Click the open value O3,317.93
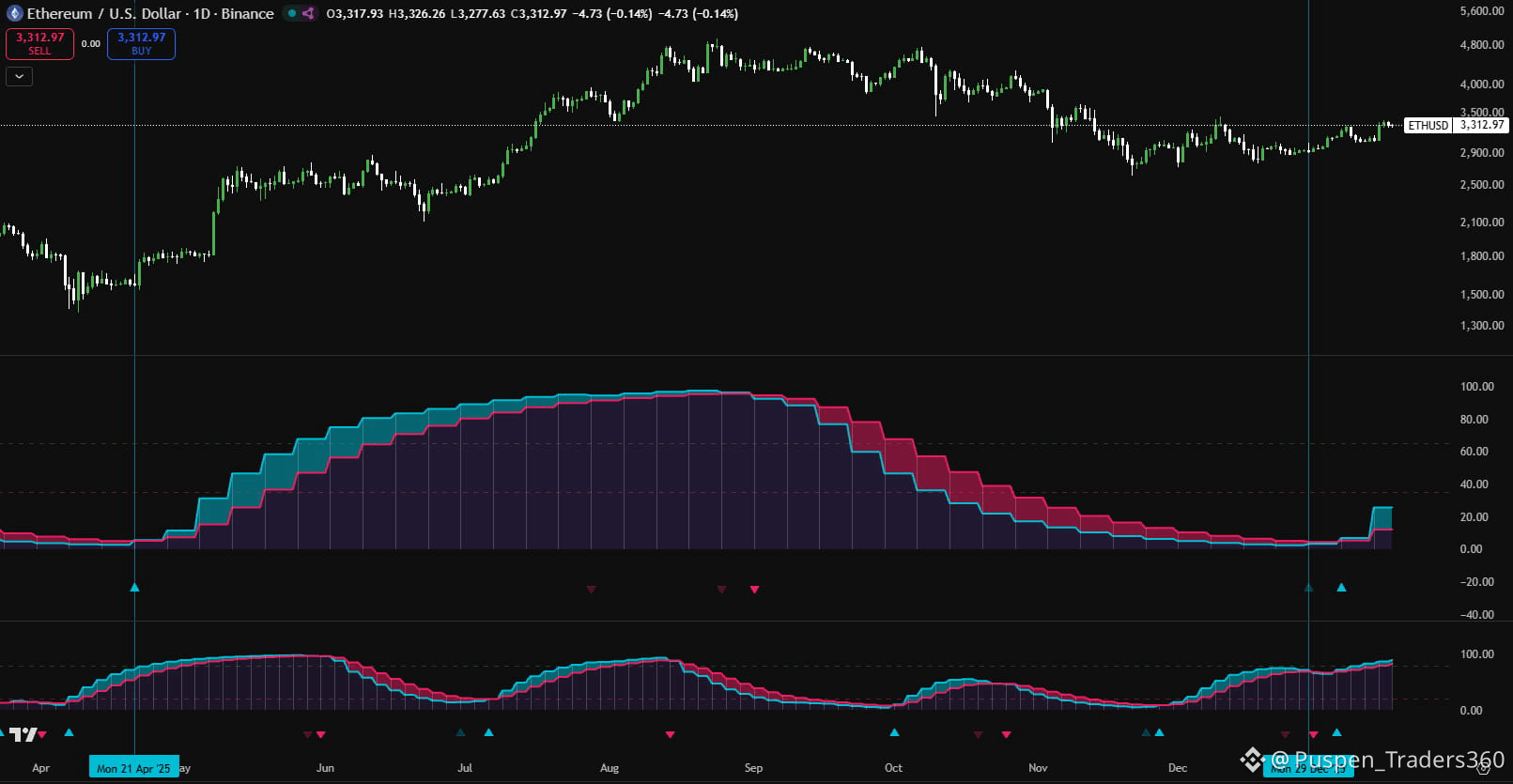1513x784 pixels. click(355, 13)
